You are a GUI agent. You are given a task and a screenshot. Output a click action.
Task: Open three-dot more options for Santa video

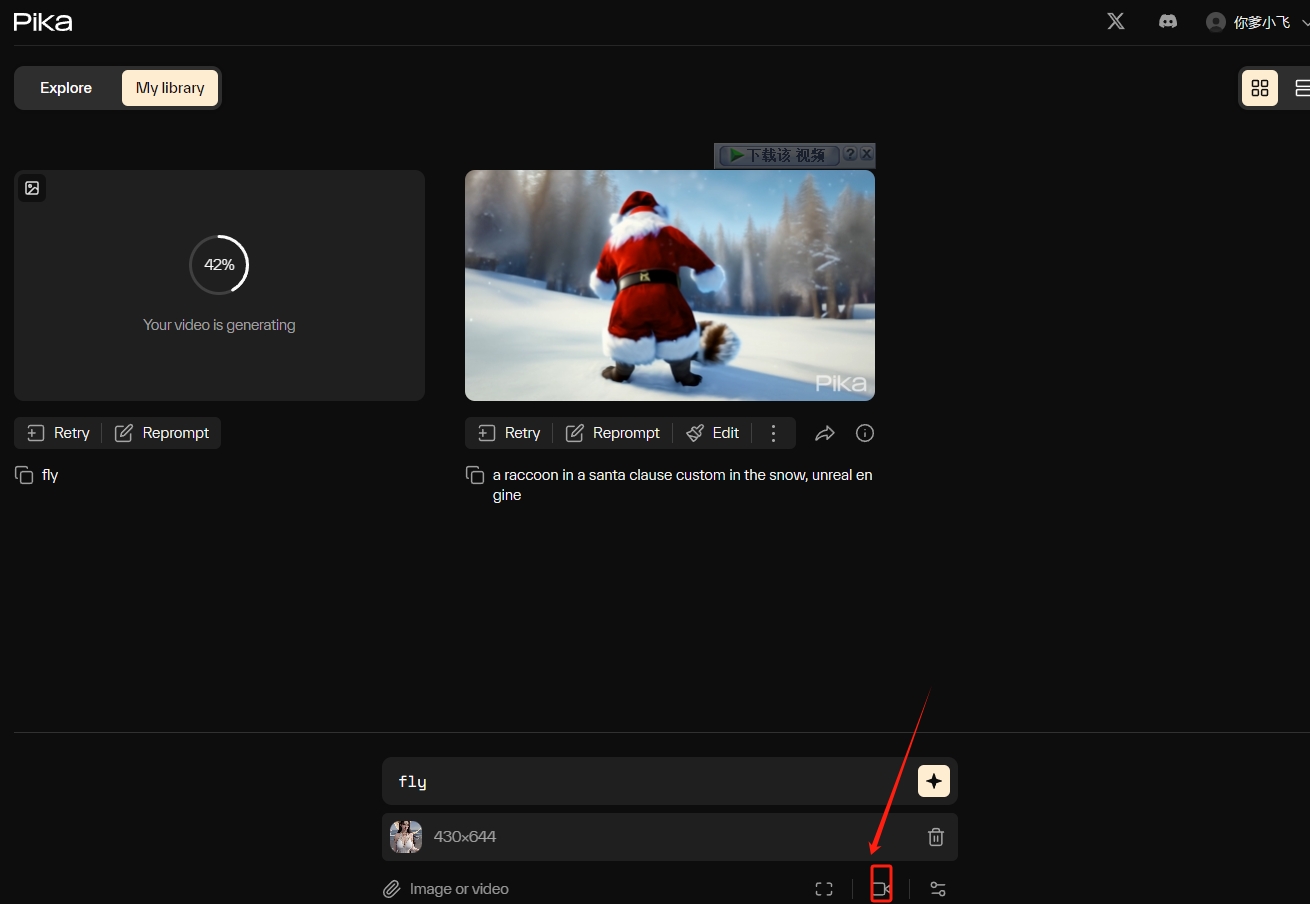pos(773,433)
